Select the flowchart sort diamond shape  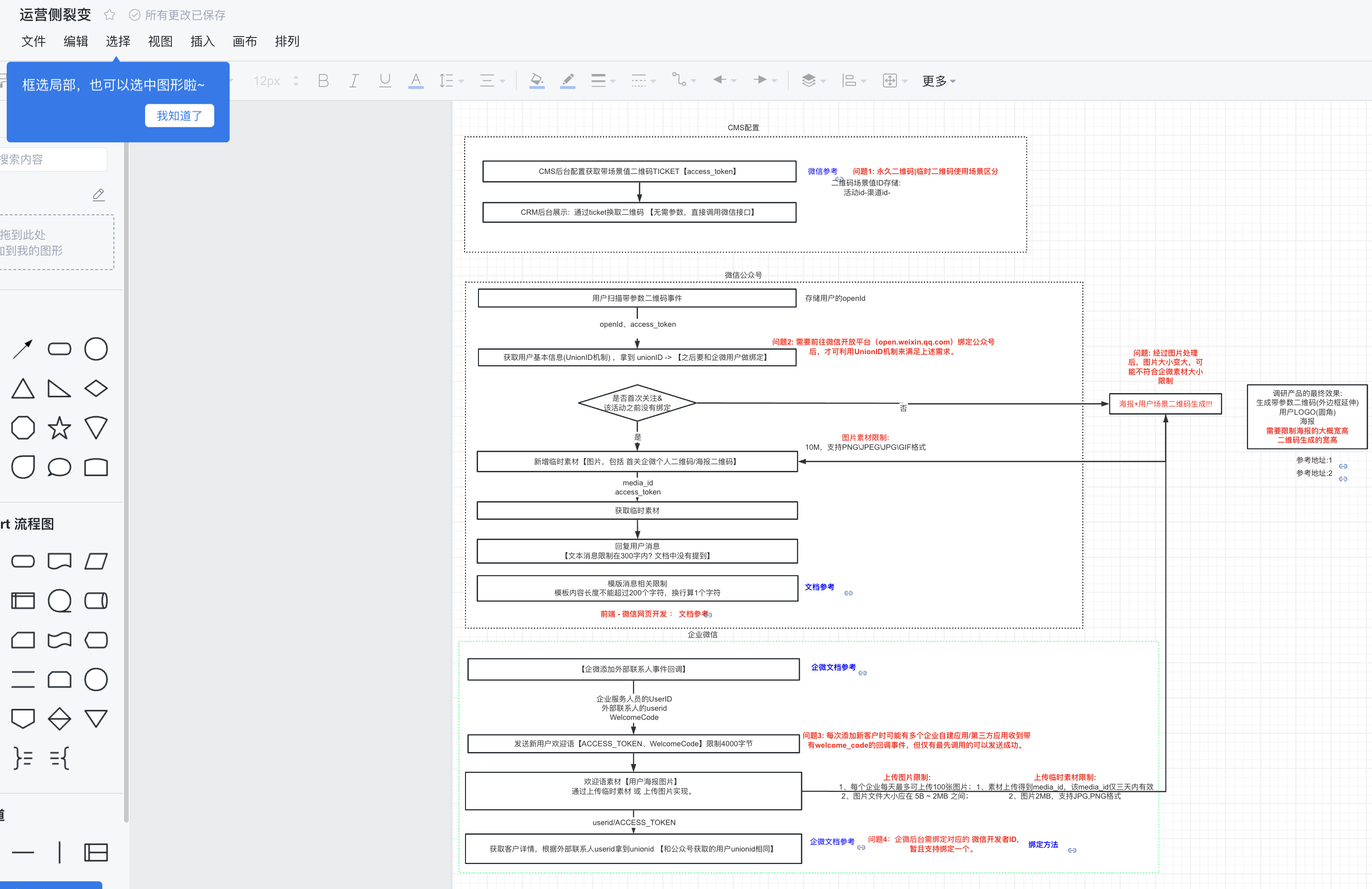point(60,718)
